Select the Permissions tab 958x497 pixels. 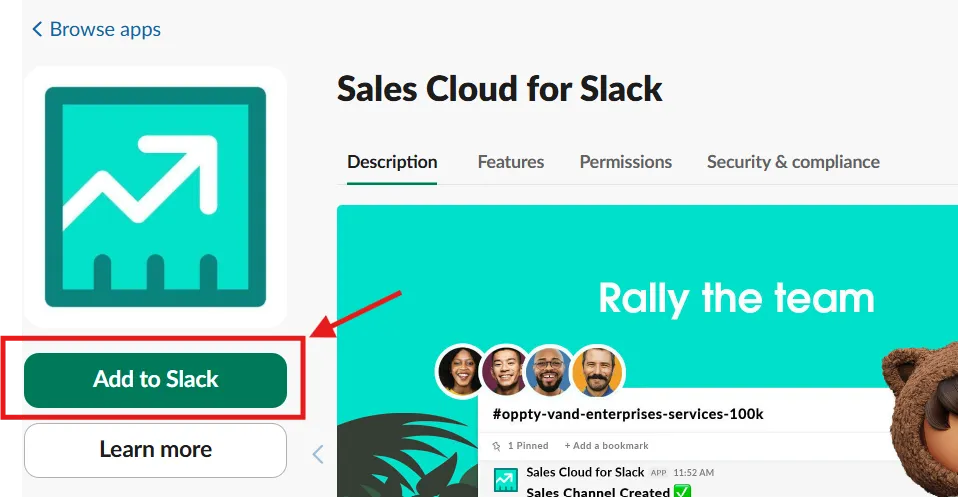626,162
